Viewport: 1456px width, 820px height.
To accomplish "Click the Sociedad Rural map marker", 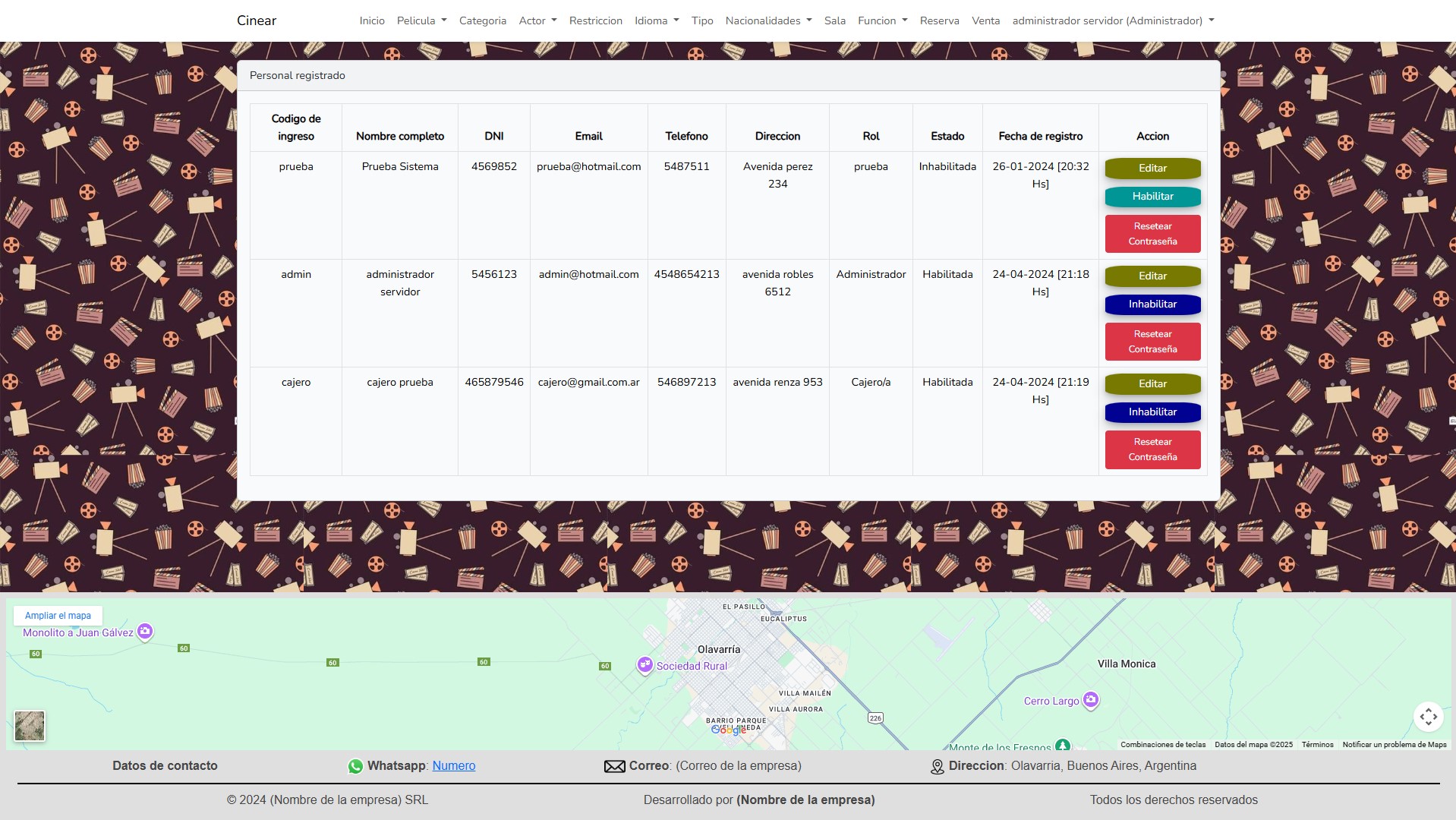I will tap(645, 665).
